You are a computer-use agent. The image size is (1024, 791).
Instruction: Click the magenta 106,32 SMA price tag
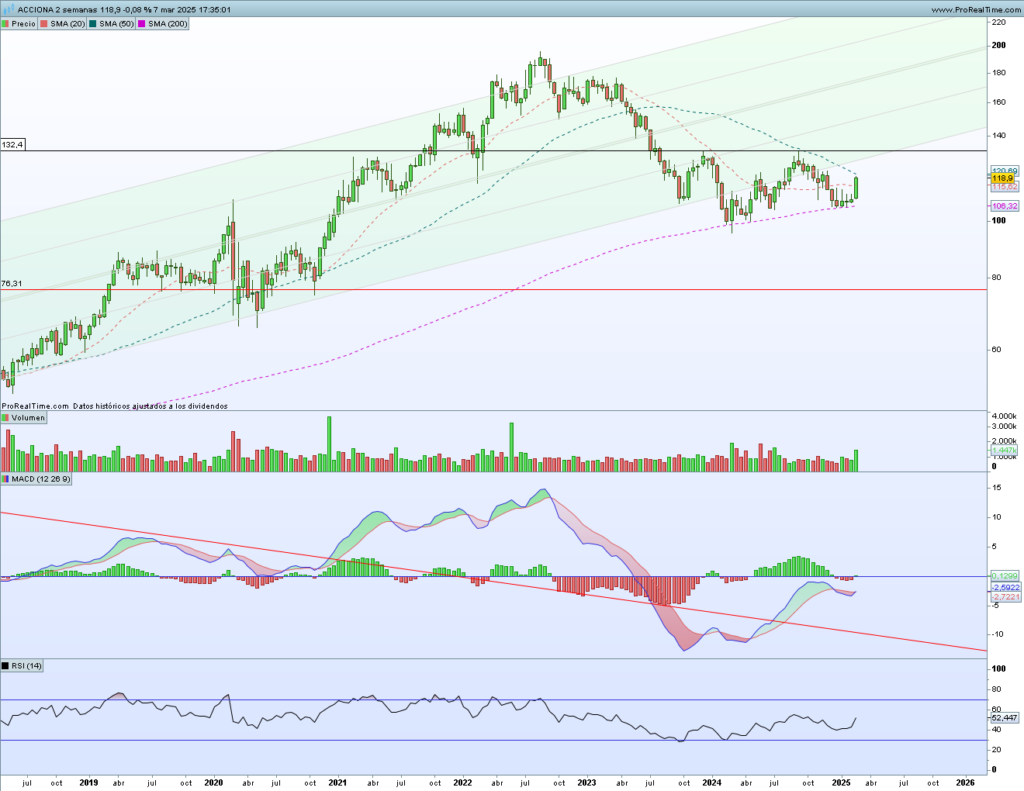(x=1003, y=206)
